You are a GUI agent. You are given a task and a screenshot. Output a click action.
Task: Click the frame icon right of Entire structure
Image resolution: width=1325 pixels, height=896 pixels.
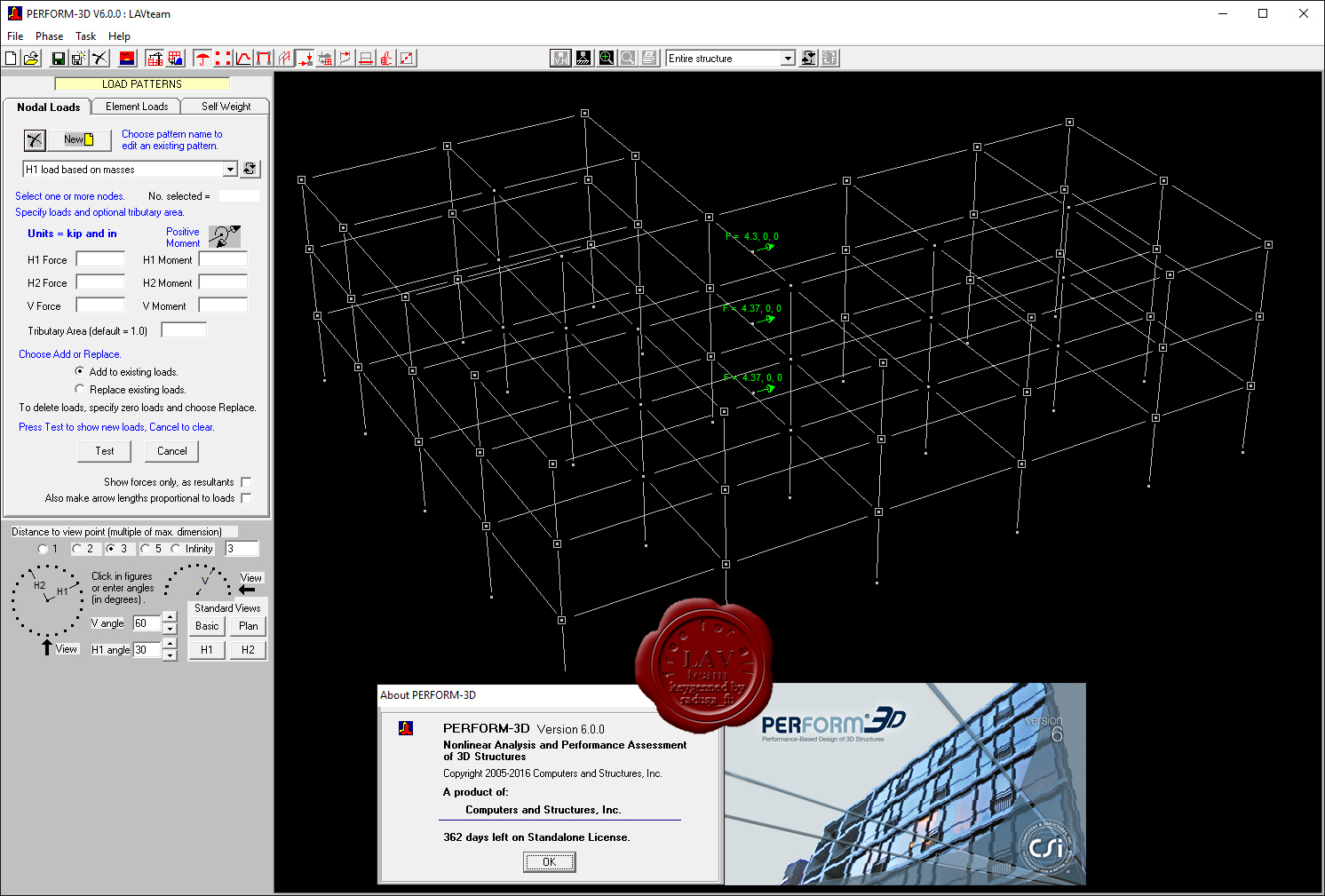pos(808,59)
